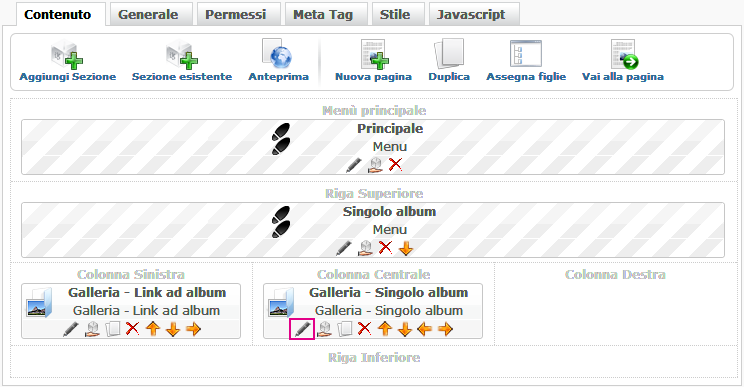
Task: Delete Singolo album menu in Riga Superiore
Action: (x=385, y=248)
